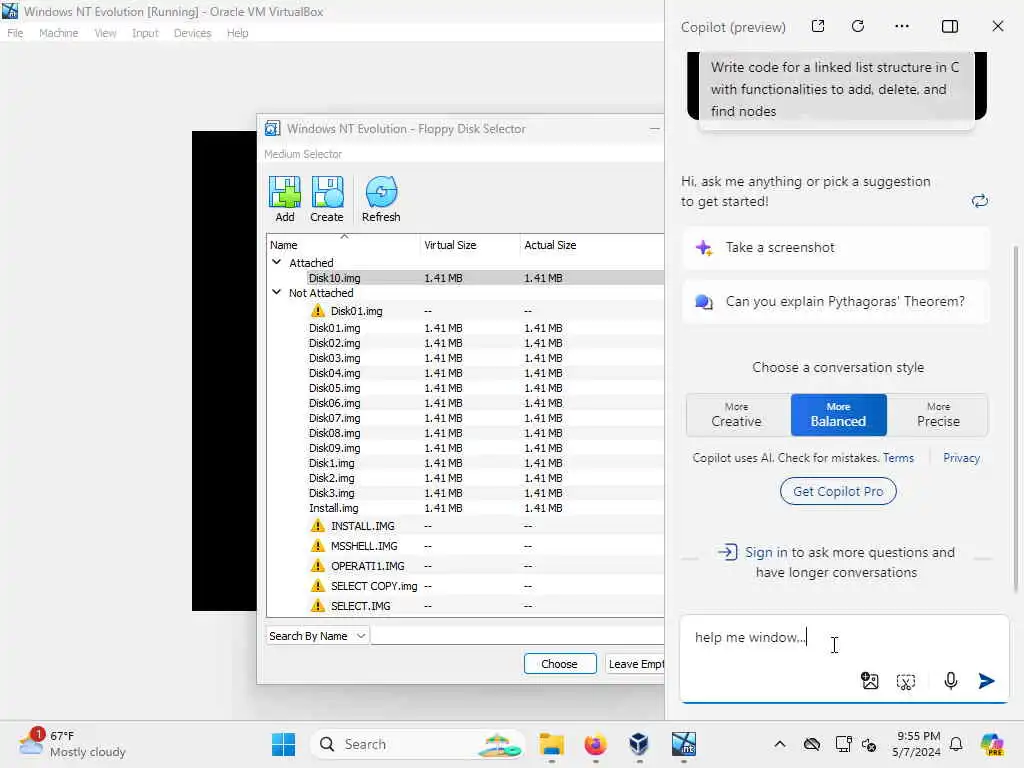The width and height of the screenshot is (1024, 768).
Task: Add a screenshot capture in Copilot input
Action: tap(906, 682)
